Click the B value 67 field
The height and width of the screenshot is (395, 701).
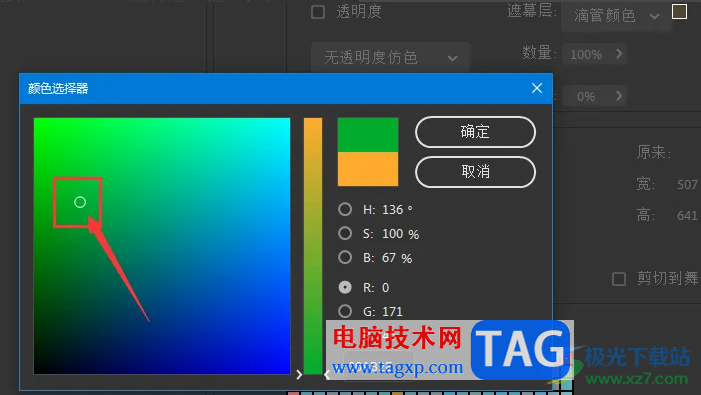pos(389,258)
